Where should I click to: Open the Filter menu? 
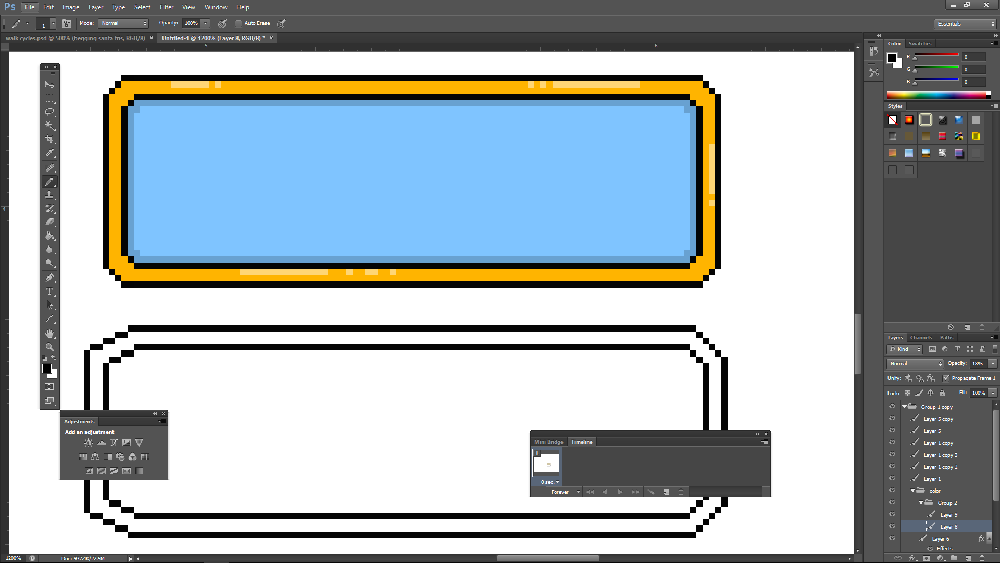point(166,7)
